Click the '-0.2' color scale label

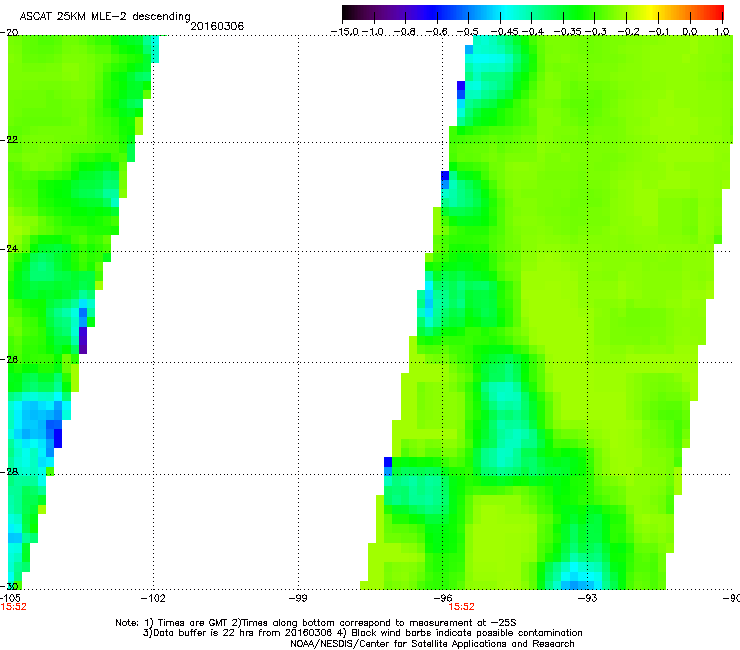pos(628,32)
